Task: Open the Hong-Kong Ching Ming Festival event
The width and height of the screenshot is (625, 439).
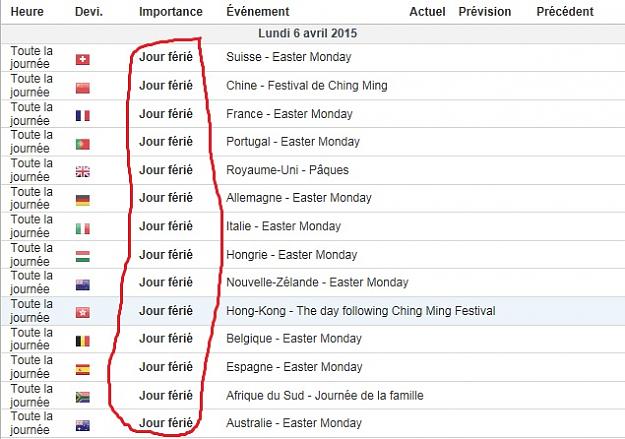Action: 361,311
